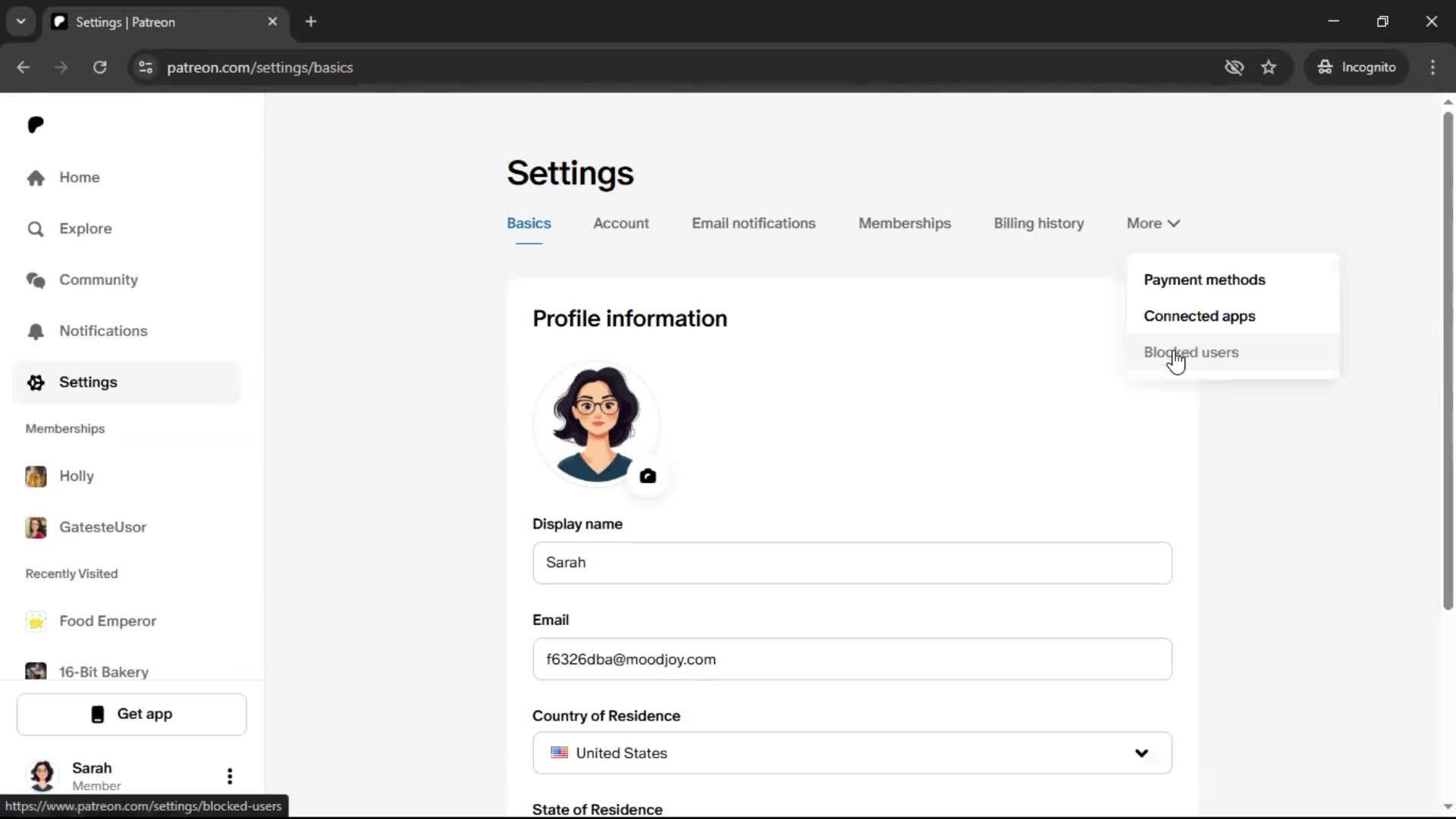Click the 16-Bit Bakery link text
This screenshot has width=1456, height=819.
[104, 672]
